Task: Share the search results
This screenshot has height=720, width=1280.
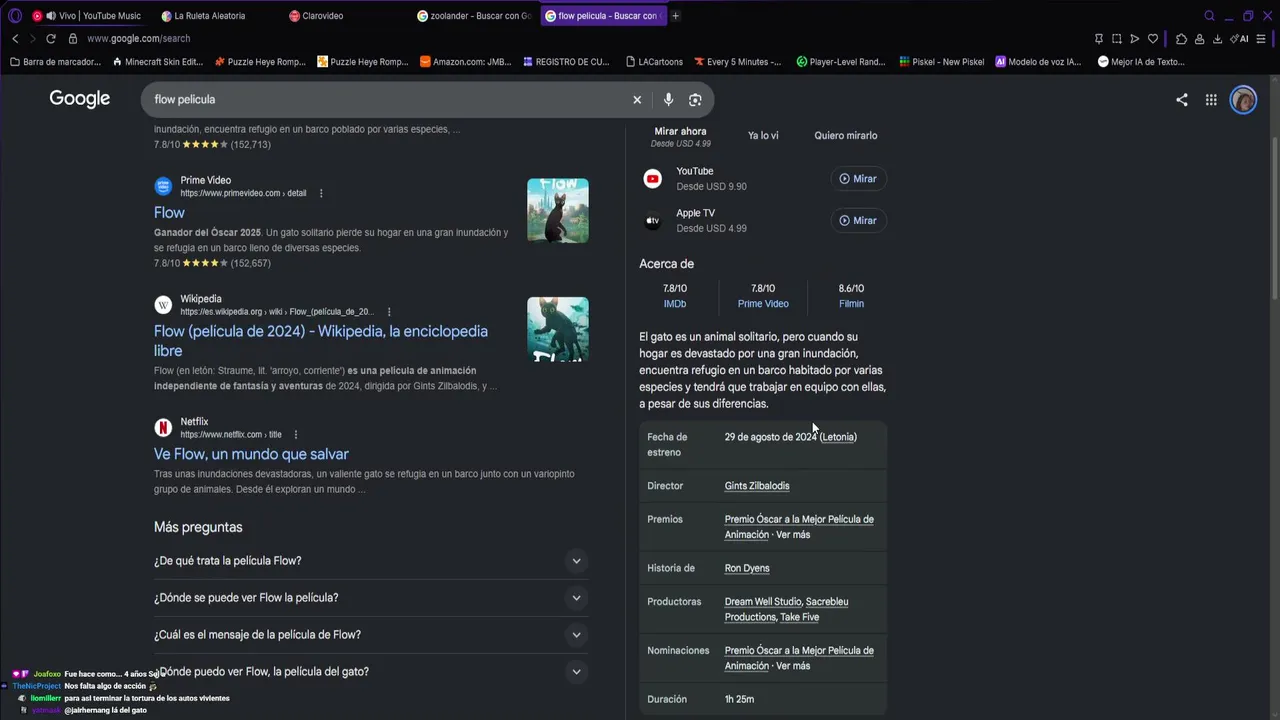Action: 1182,100
